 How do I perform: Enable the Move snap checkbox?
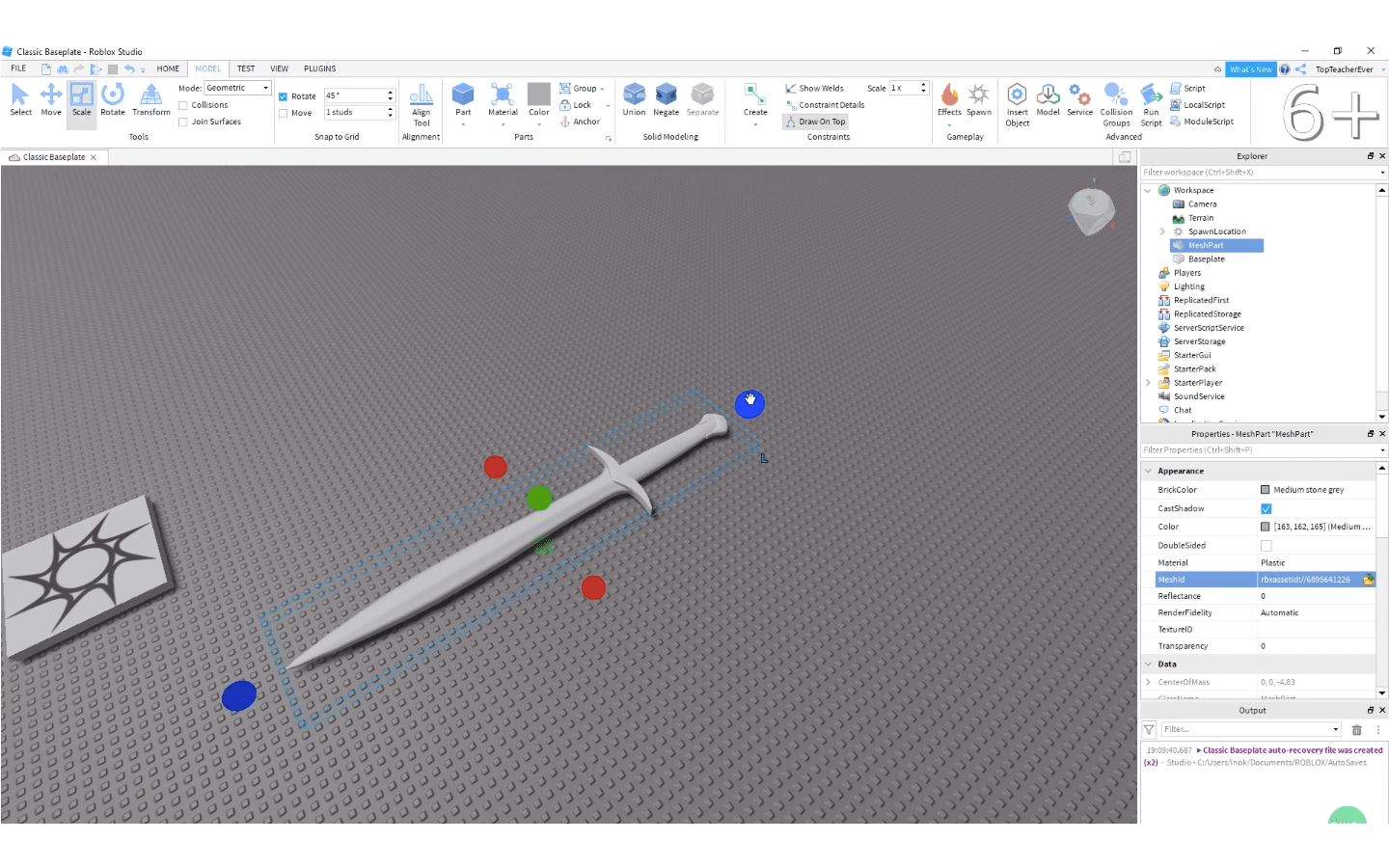tap(284, 113)
